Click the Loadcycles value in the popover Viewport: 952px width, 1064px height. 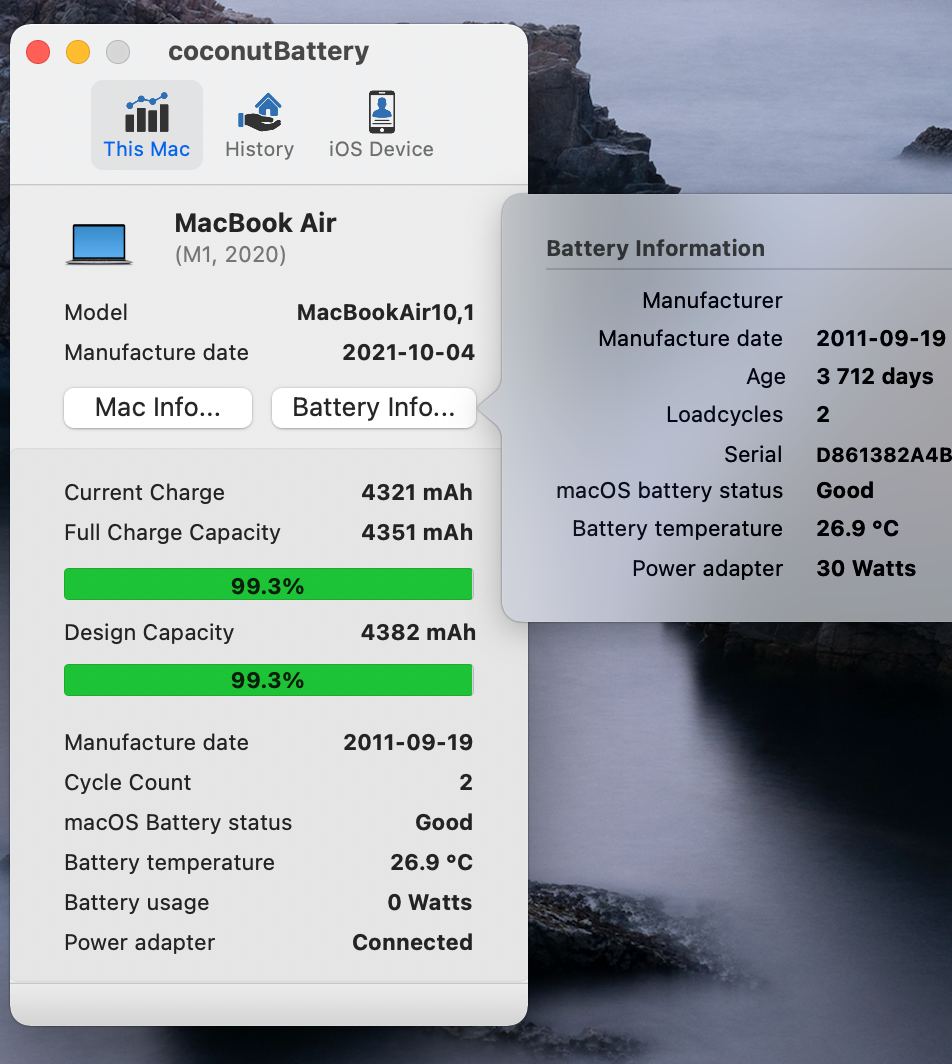[x=823, y=415]
